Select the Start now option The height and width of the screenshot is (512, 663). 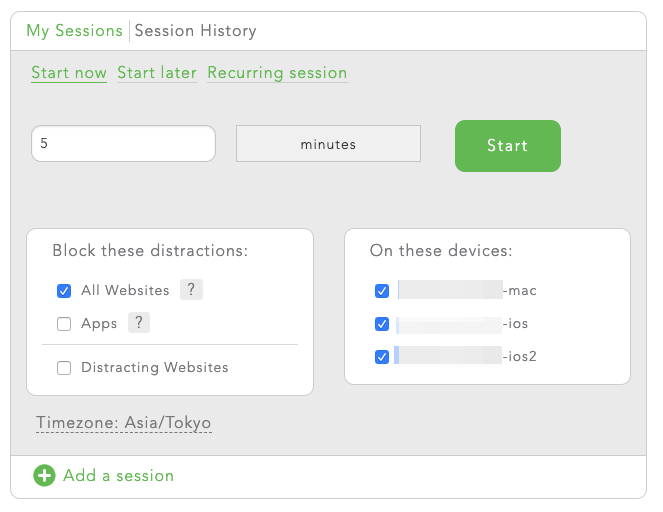69,73
